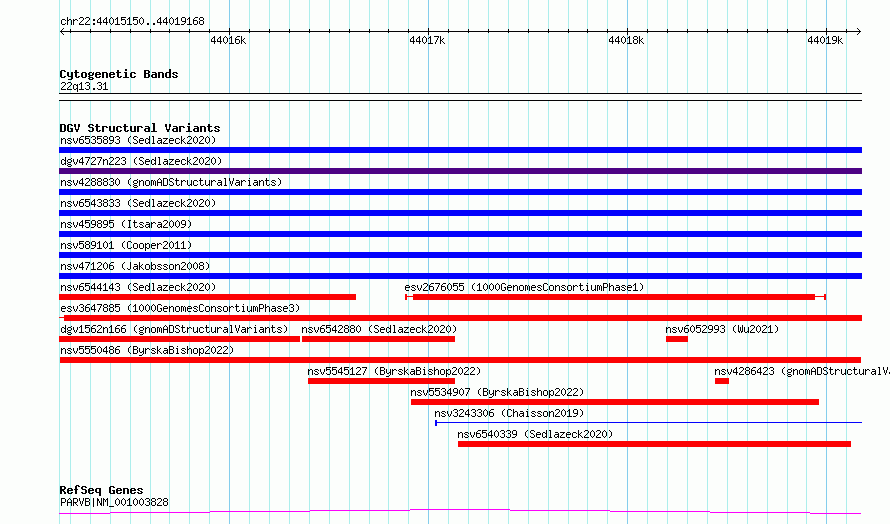Open nsv6544143 (Sedlazeck2020) variant label

coord(138,287)
